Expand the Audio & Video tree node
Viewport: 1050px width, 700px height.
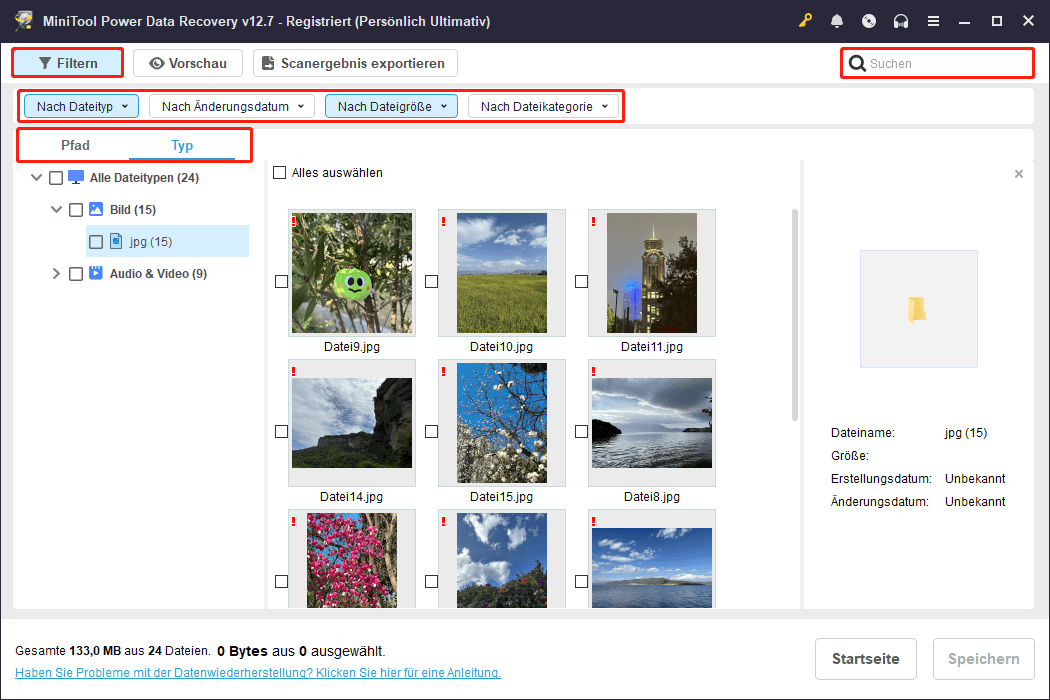coord(56,274)
